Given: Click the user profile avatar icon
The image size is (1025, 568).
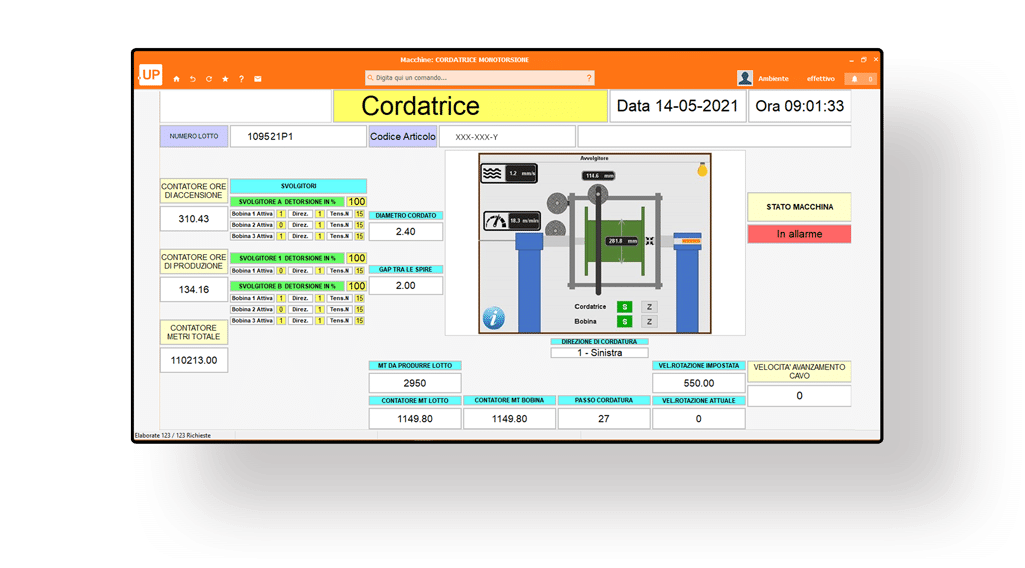Looking at the screenshot, I should (745, 78).
